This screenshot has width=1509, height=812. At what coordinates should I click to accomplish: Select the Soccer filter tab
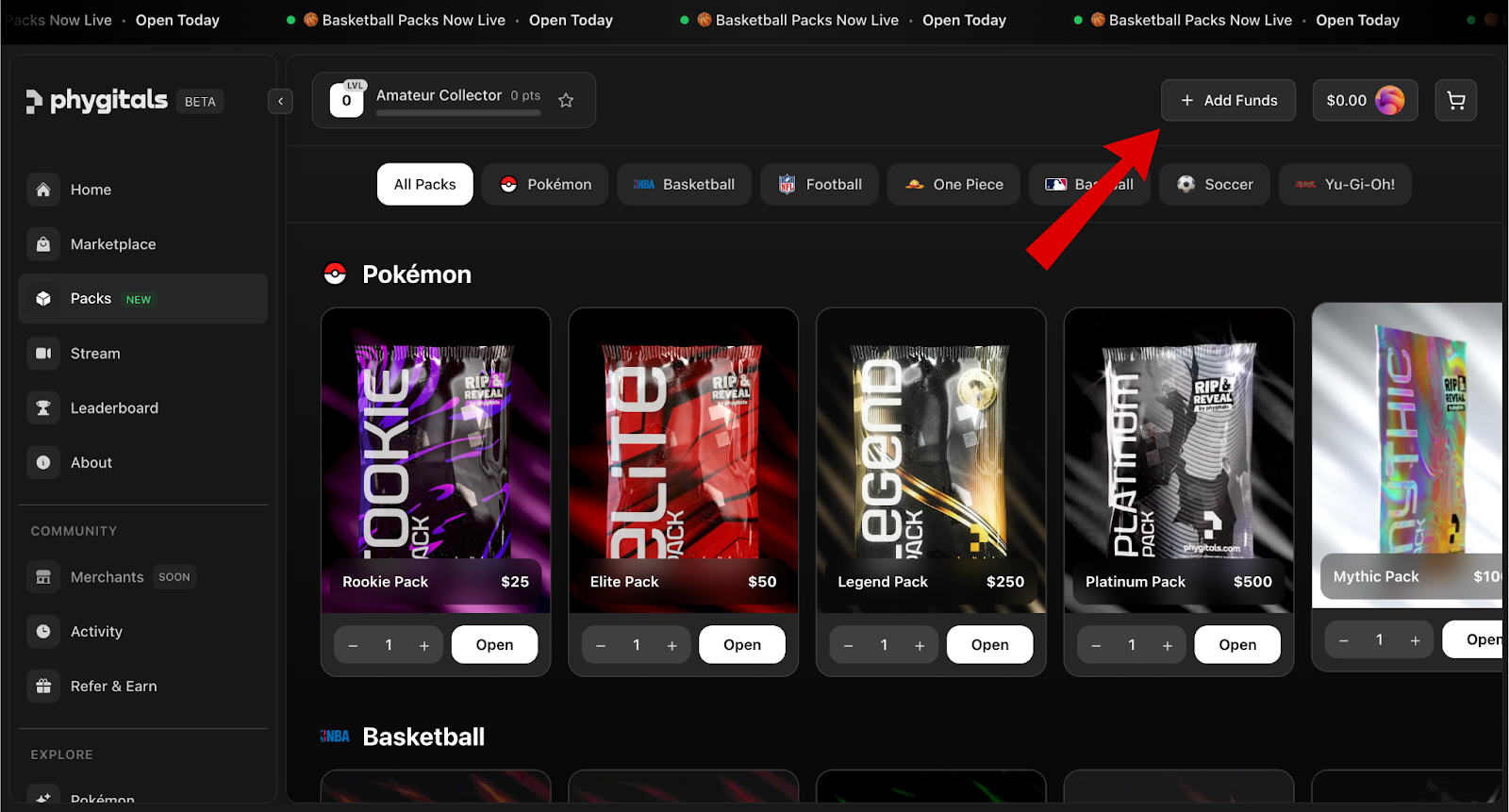coord(1215,184)
